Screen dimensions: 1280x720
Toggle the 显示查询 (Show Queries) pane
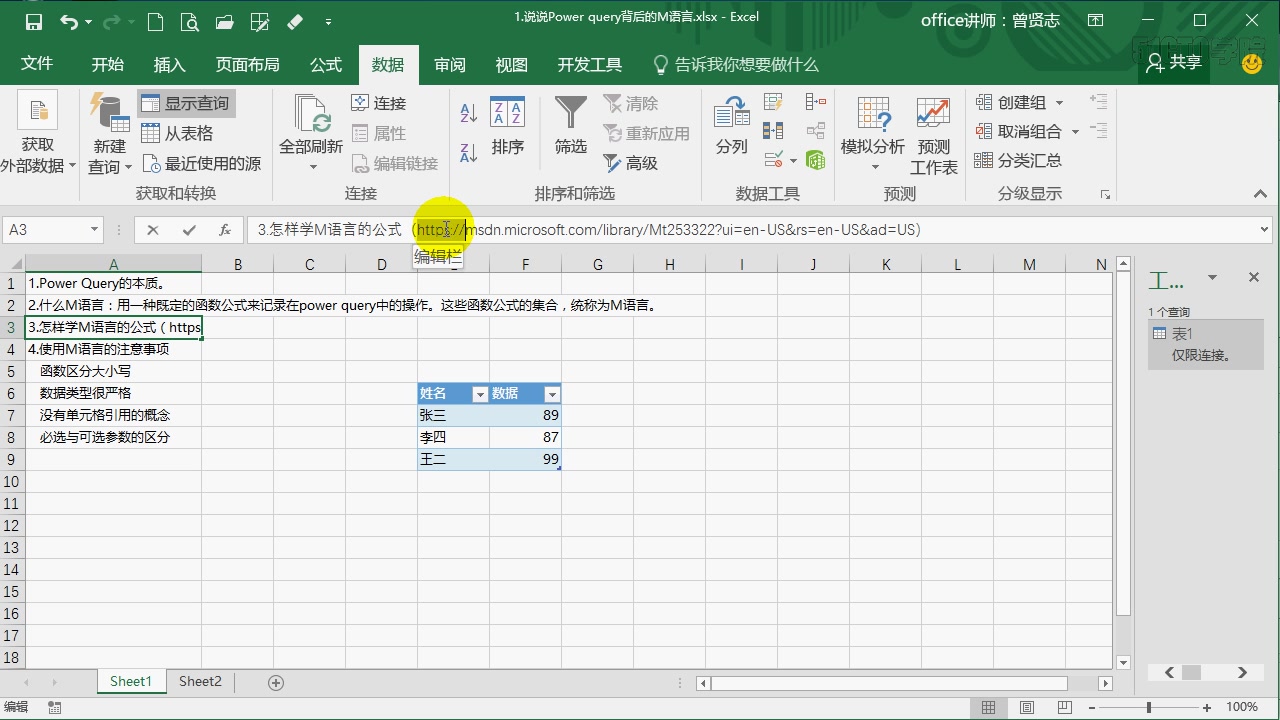[x=181, y=103]
